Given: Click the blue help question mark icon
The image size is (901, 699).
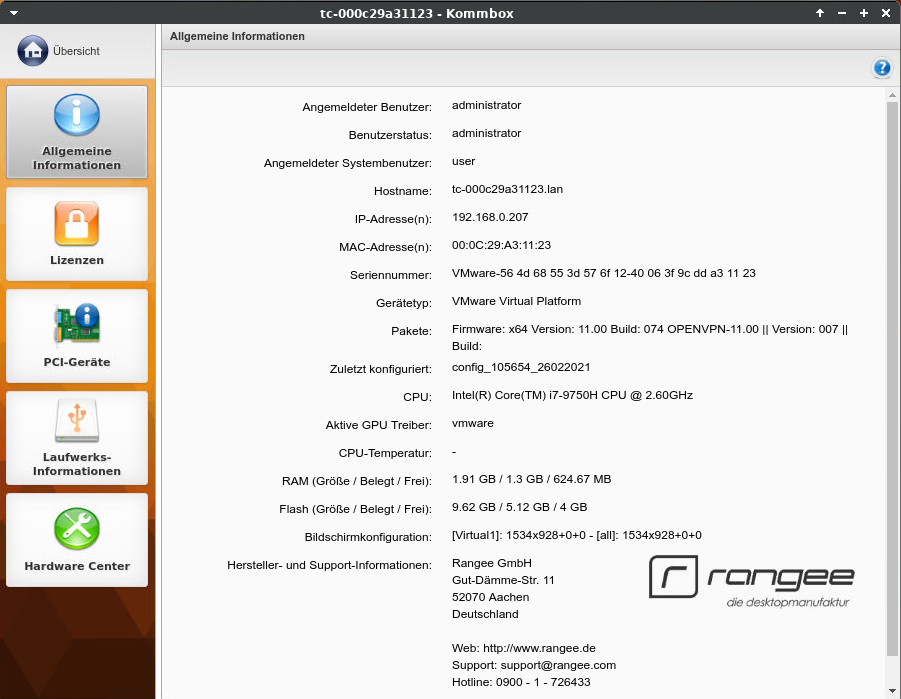Looking at the screenshot, I should tap(881, 68).
